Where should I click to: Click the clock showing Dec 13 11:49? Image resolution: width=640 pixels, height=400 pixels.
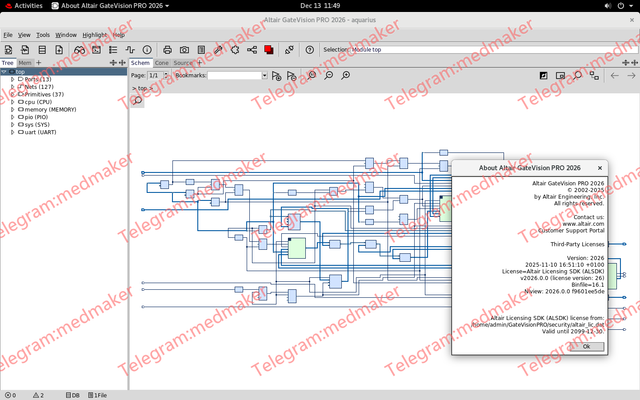click(320, 6)
